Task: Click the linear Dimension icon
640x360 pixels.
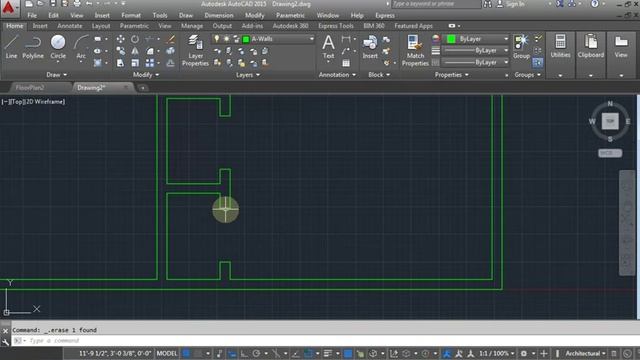Action: [x=346, y=39]
